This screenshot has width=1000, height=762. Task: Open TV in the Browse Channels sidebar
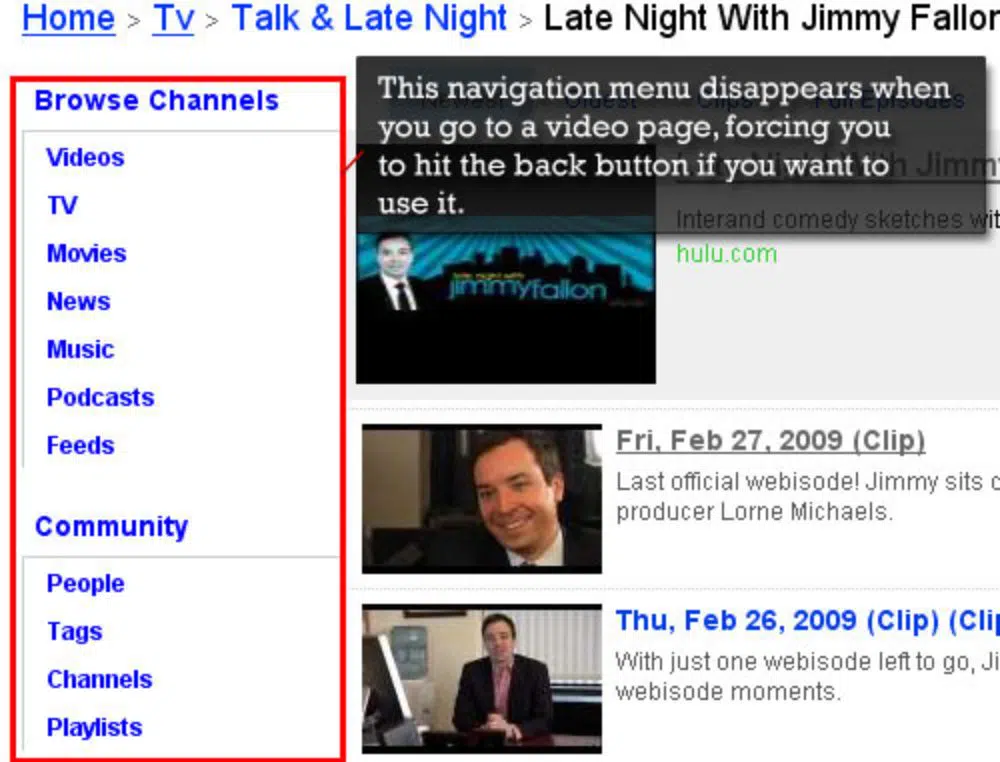62,205
